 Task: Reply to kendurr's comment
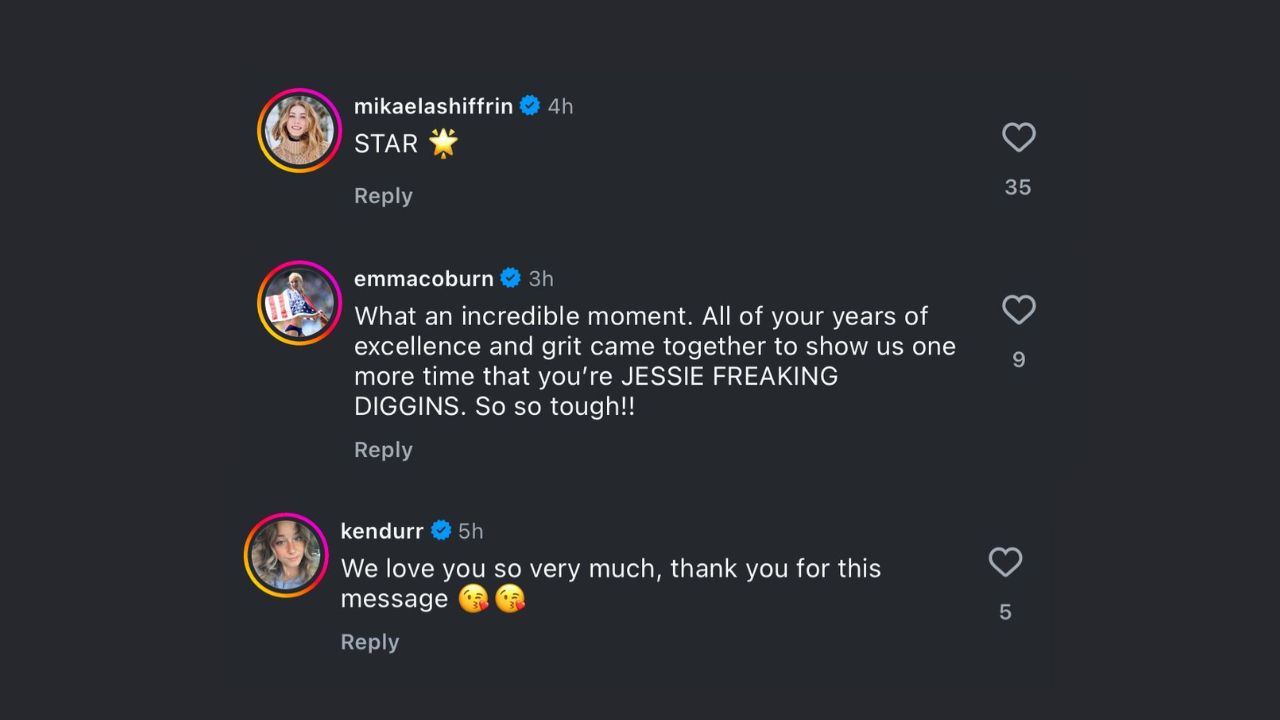point(370,642)
